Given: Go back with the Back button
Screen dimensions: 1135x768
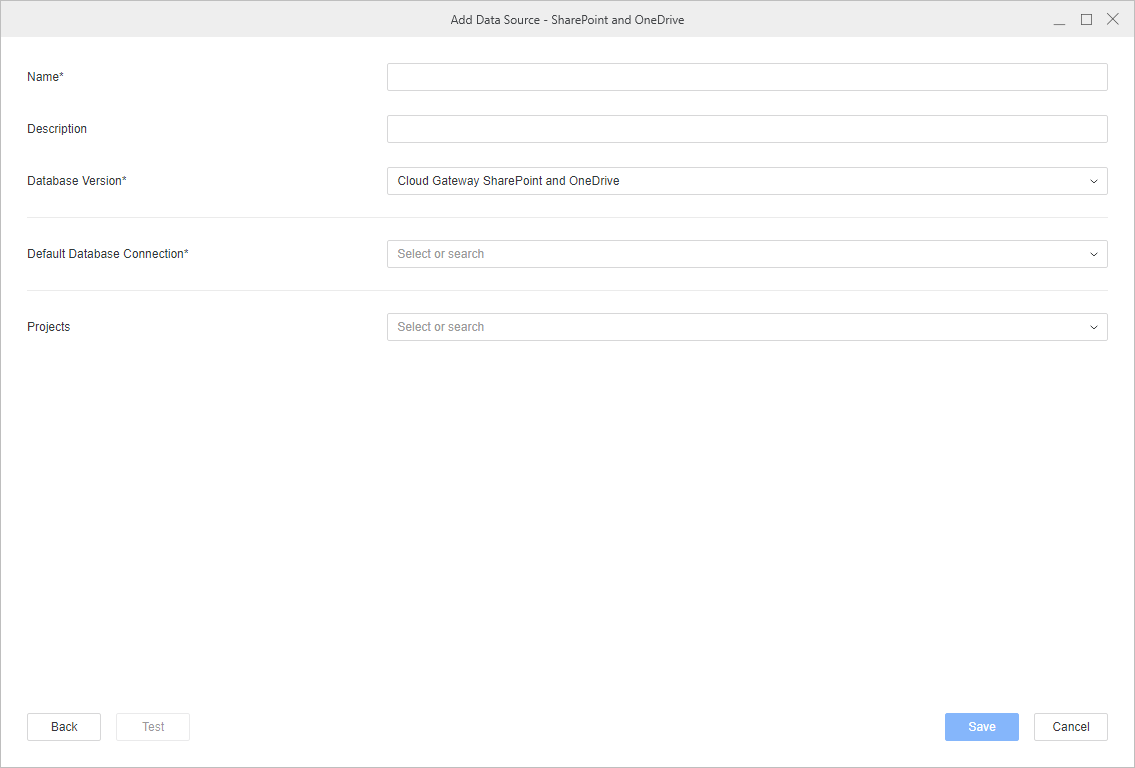Looking at the screenshot, I should (64, 727).
